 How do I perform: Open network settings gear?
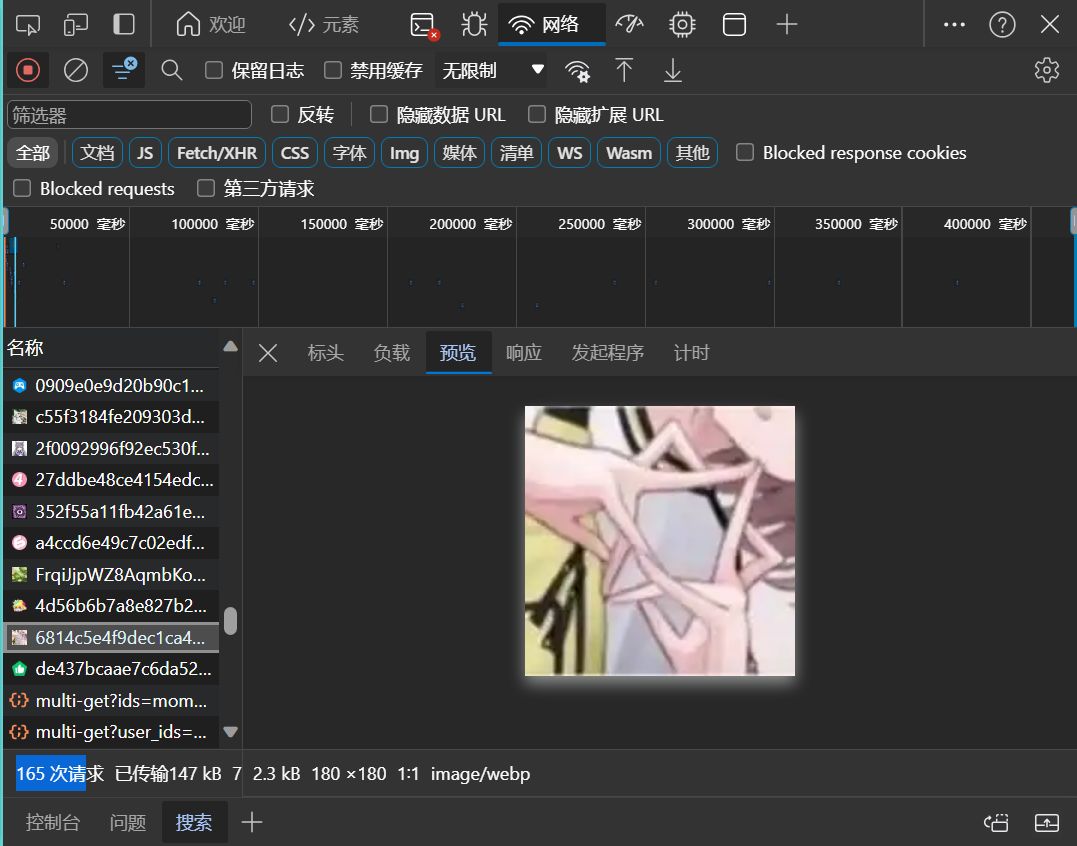pos(1046,70)
